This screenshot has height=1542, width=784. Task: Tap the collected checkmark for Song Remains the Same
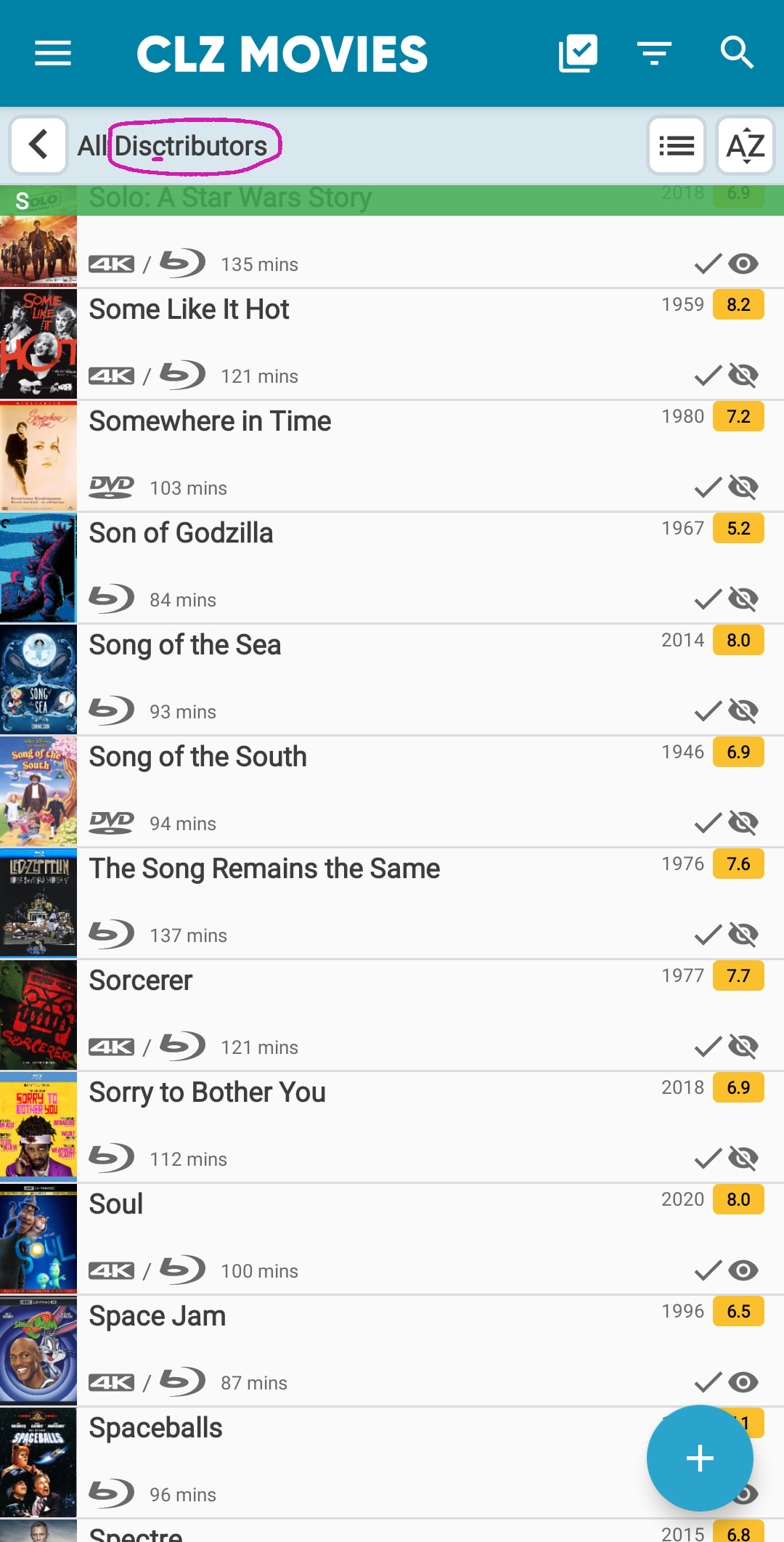pos(707,935)
